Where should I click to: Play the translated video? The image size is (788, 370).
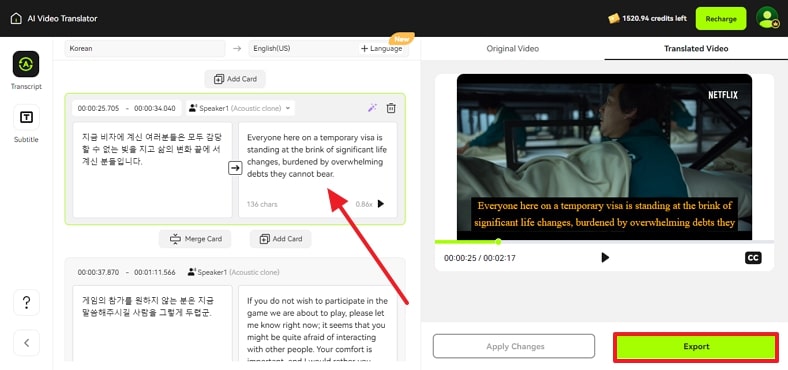[x=605, y=257]
